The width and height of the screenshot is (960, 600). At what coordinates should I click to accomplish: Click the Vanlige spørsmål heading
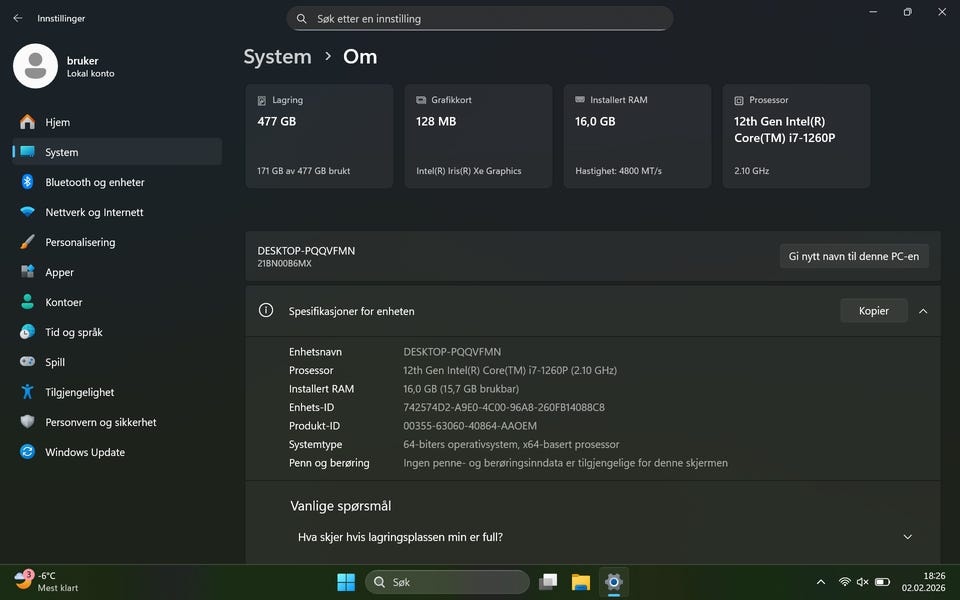coord(340,506)
